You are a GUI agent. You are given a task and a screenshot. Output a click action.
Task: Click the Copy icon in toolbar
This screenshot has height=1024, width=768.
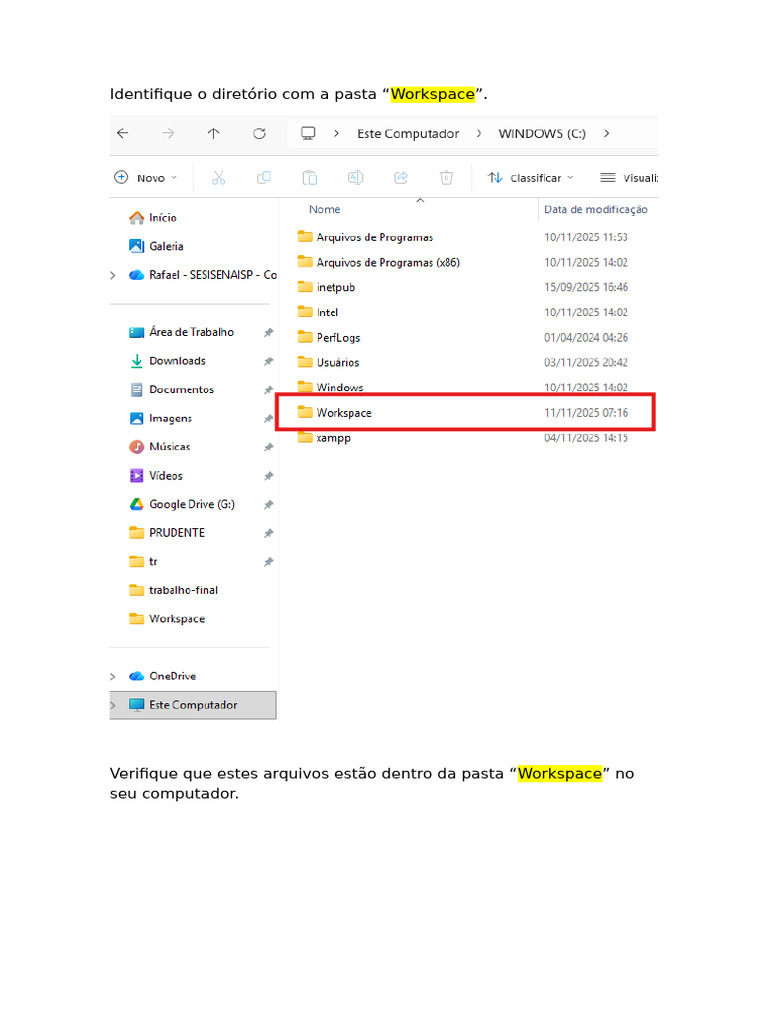pyautogui.click(x=264, y=178)
